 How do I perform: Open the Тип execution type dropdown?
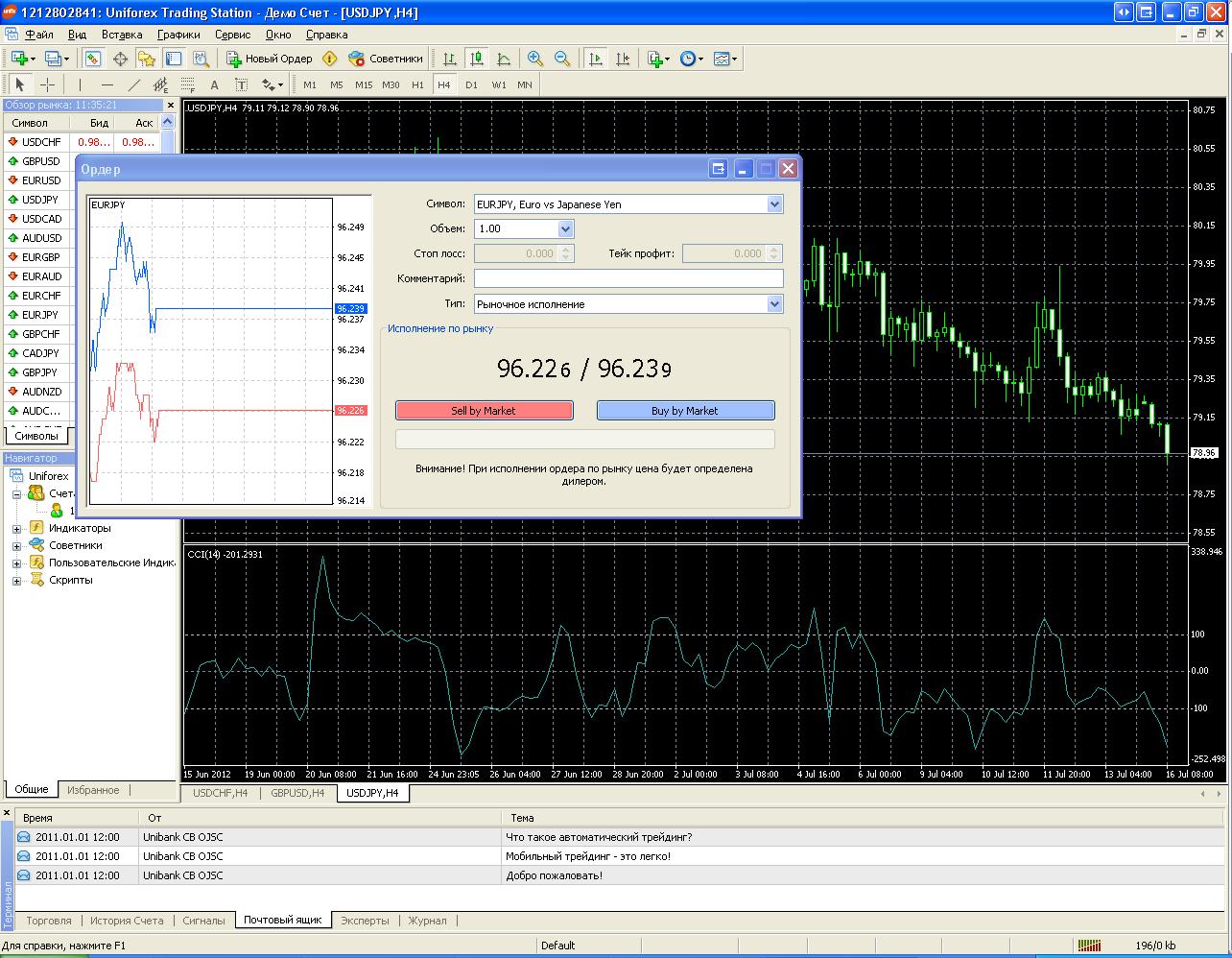point(775,304)
